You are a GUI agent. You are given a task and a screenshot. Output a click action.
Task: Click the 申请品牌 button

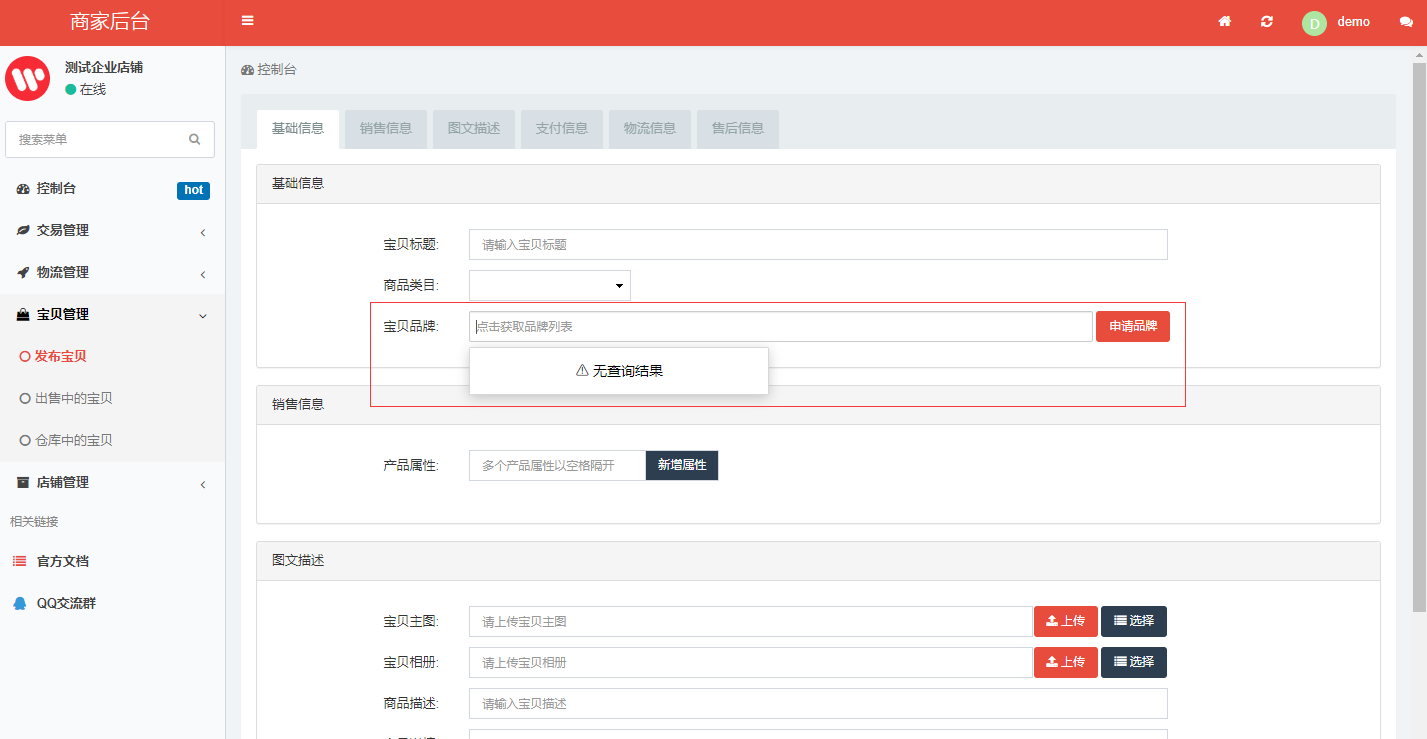pyautogui.click(x=1132, y=327)
